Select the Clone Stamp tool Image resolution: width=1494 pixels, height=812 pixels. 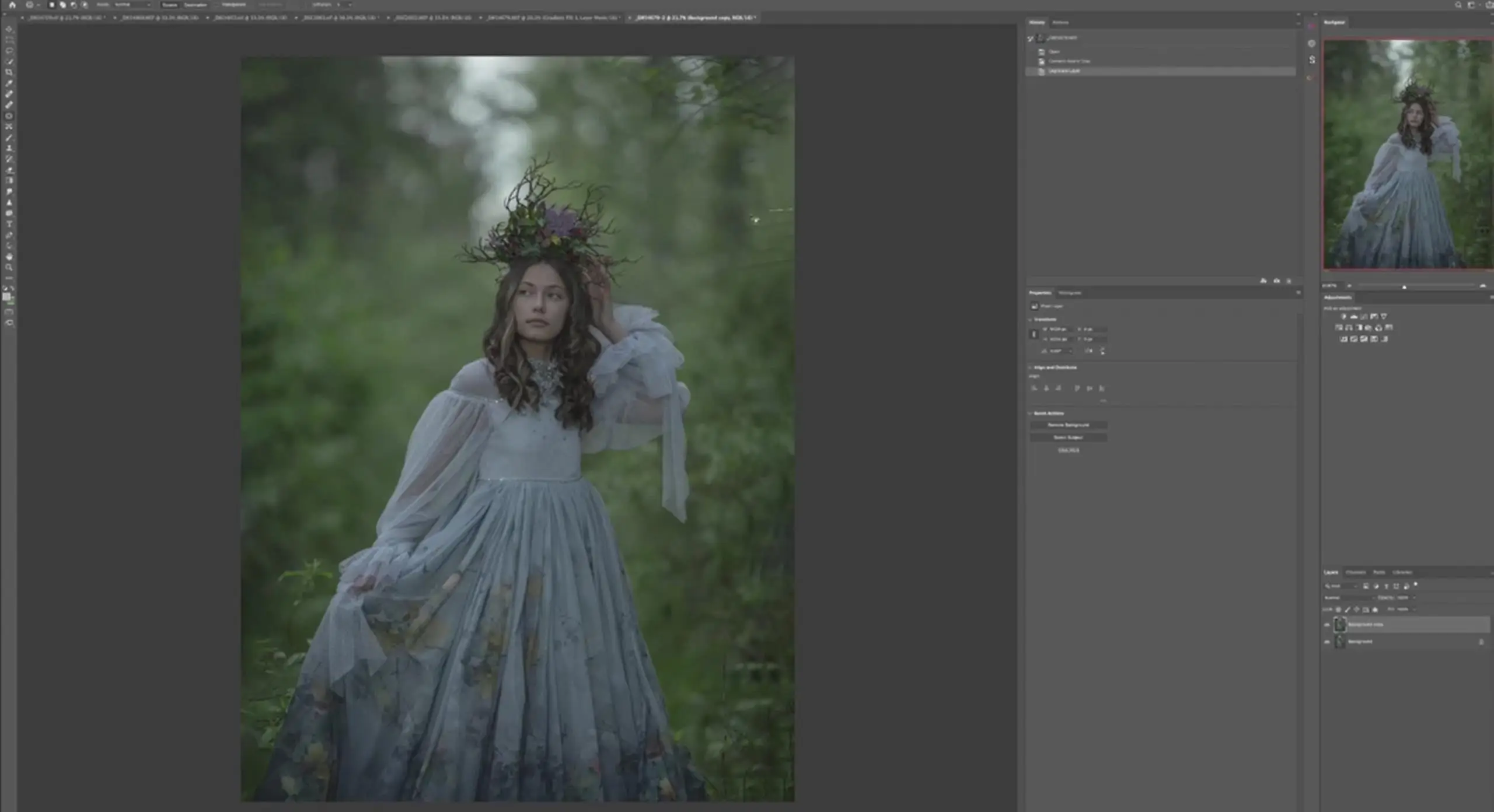(9, 149)
